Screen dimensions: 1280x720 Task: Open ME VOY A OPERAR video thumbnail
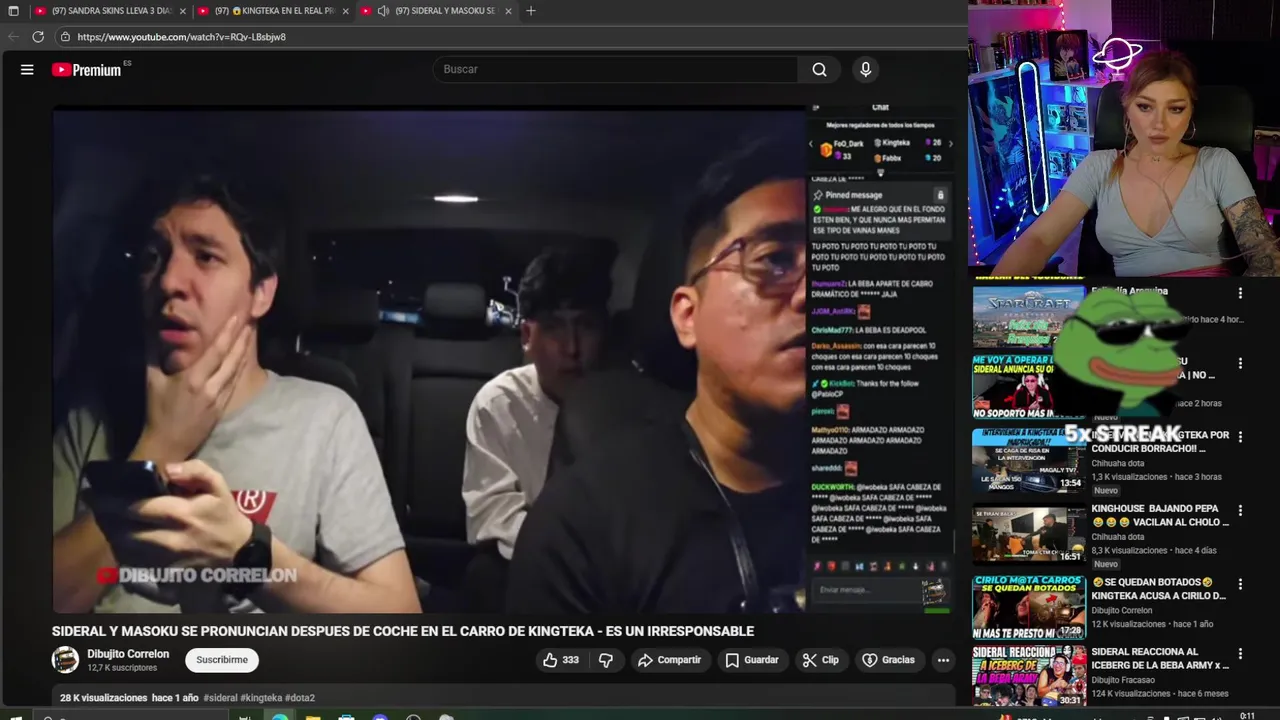(x=1028, y=386)
